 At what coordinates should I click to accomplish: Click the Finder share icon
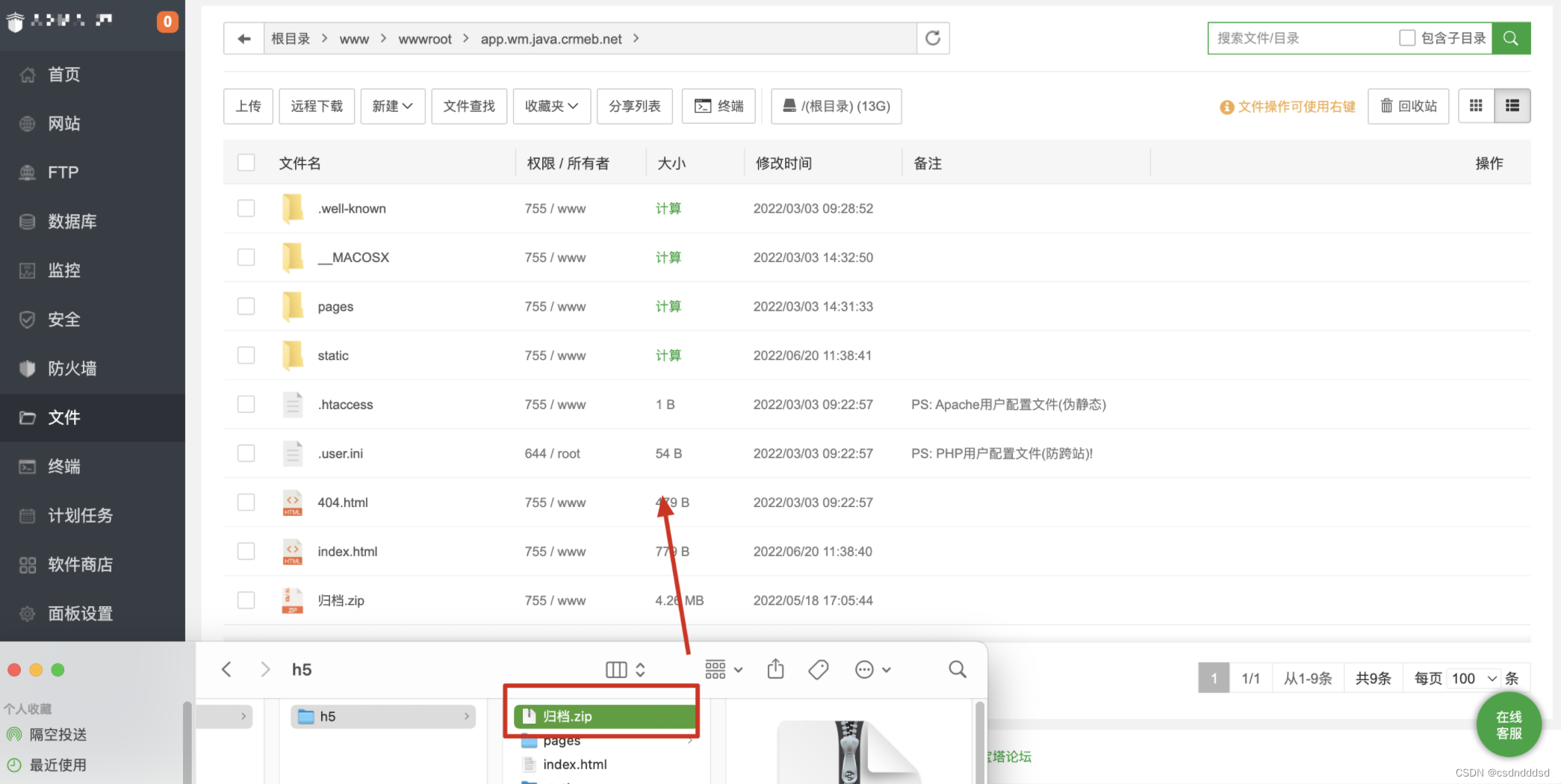[x=776, y=669]
